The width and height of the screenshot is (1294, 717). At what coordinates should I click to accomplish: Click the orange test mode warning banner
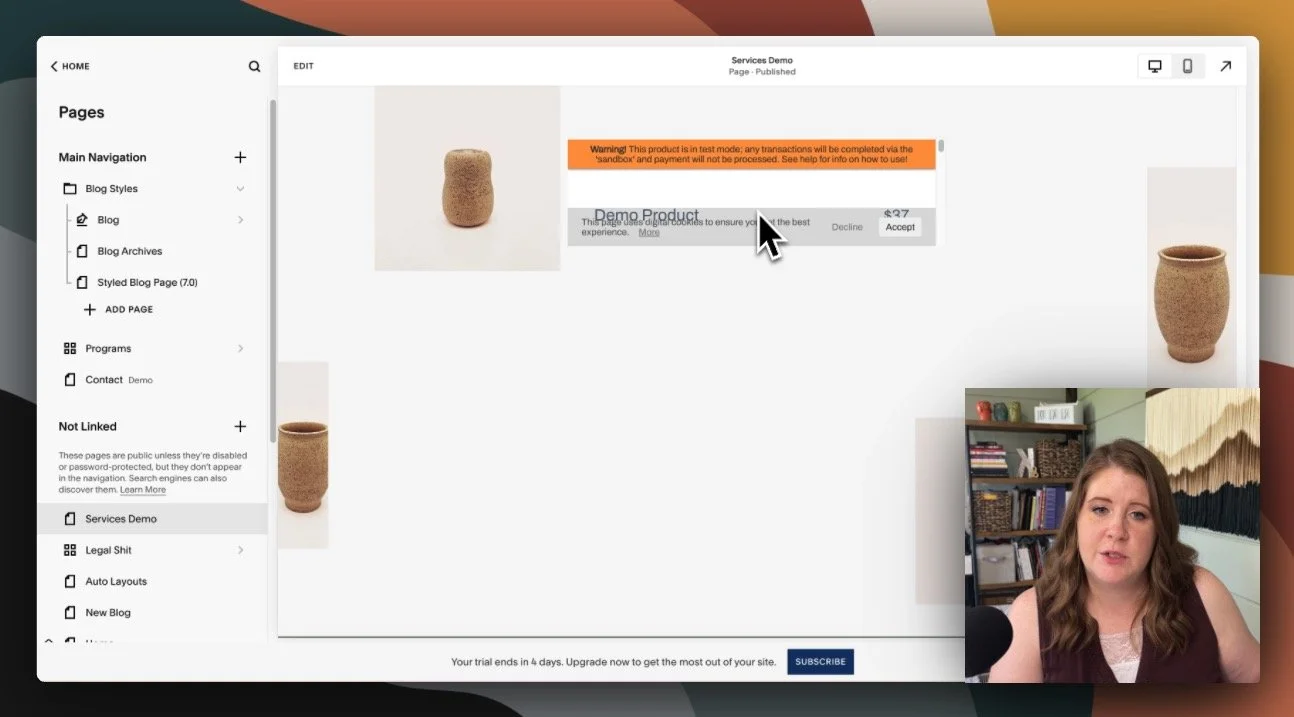pyautogui.click(x=751, y=154)
